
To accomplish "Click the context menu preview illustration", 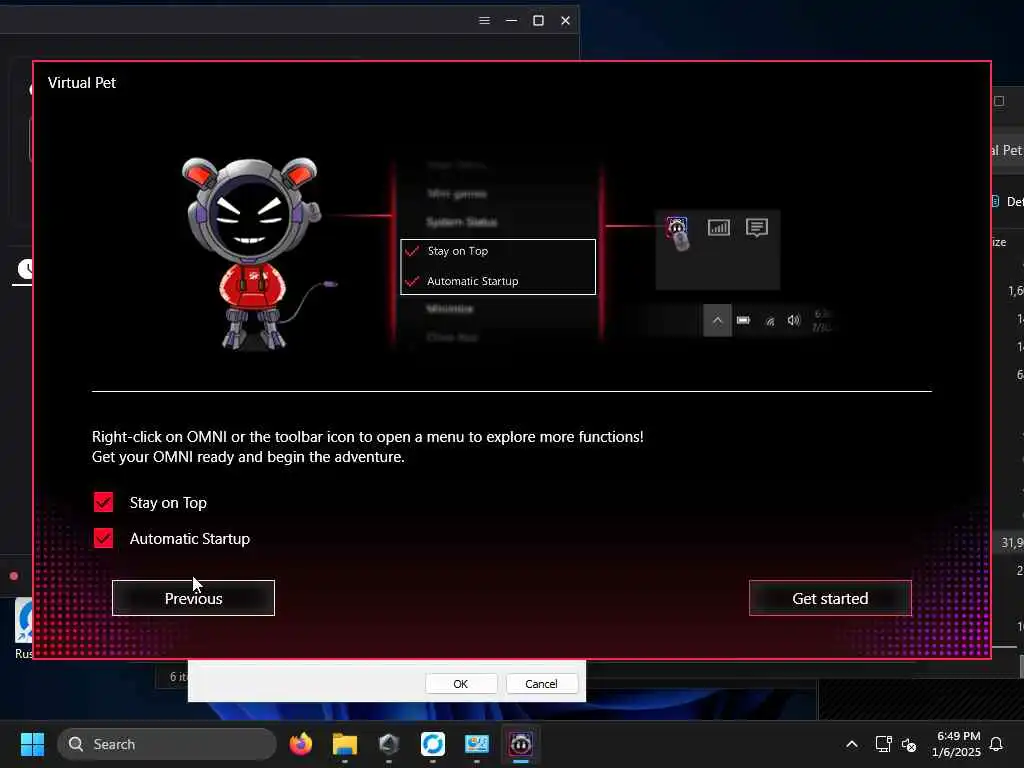I will (x=498, y=252).
